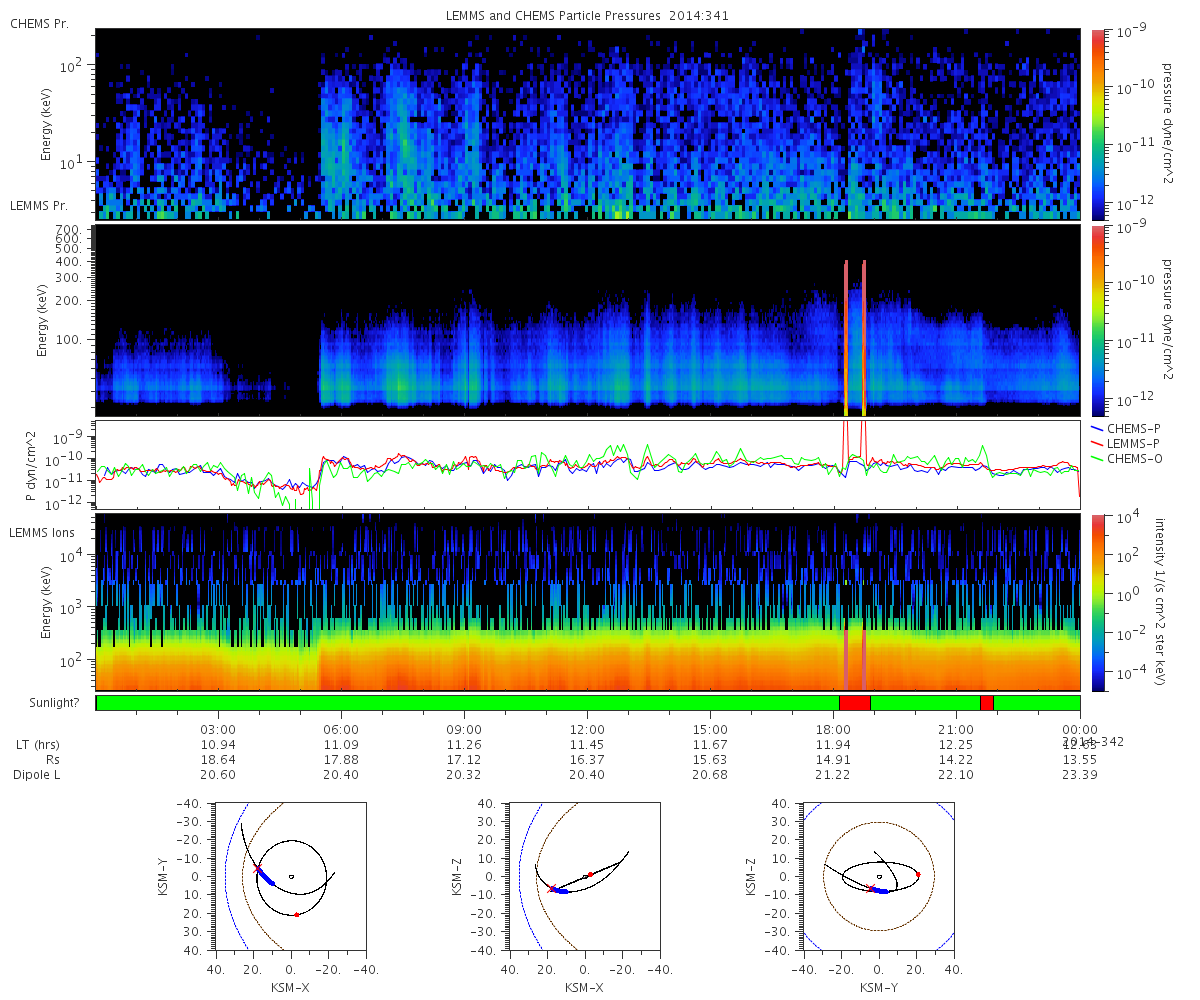Screen dimensions: 1200x1000
Task: Click the Rs value 18.64
Action: point(218,760)
